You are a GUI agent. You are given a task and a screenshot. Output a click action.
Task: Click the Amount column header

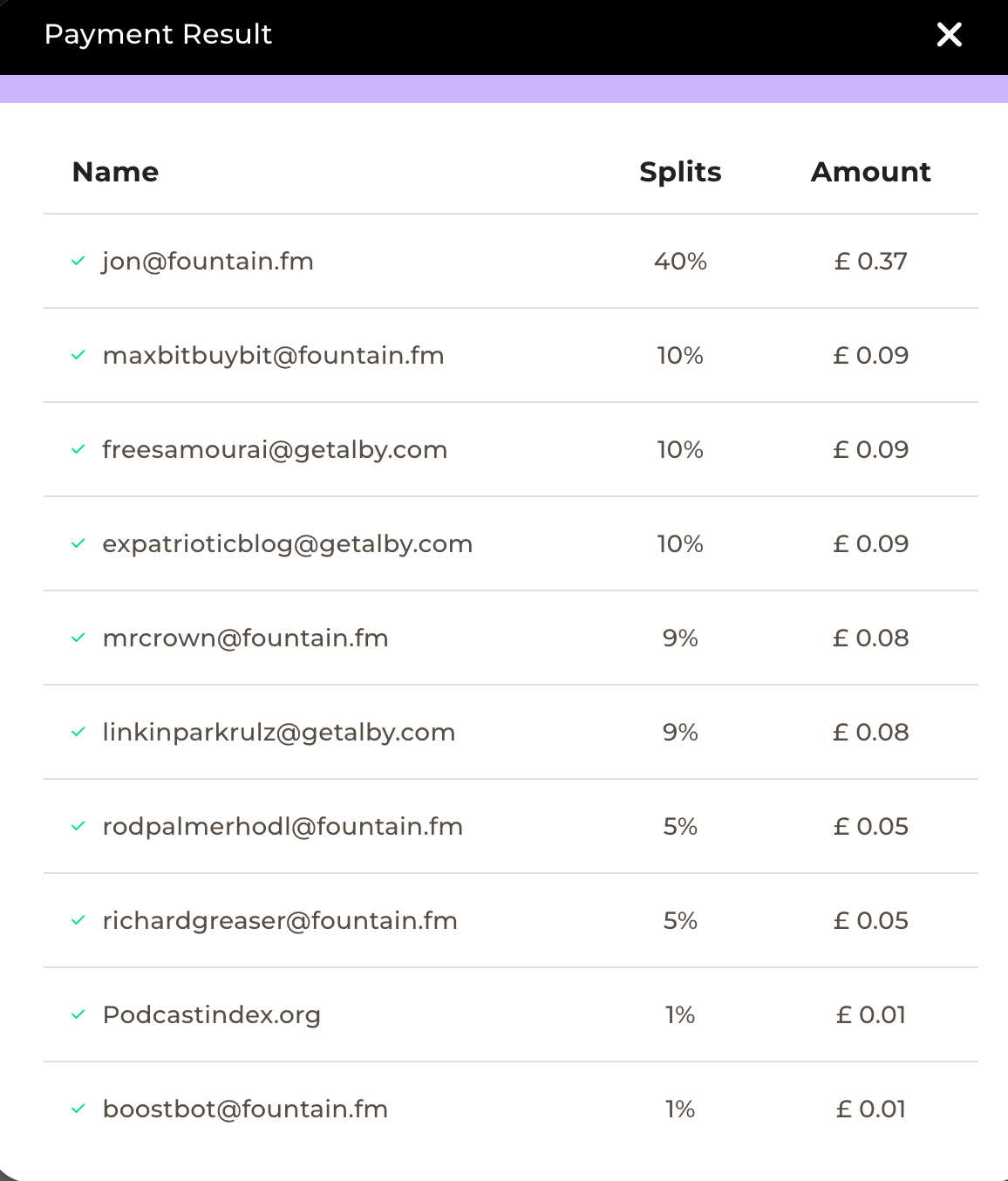click(x=871, y=172)
